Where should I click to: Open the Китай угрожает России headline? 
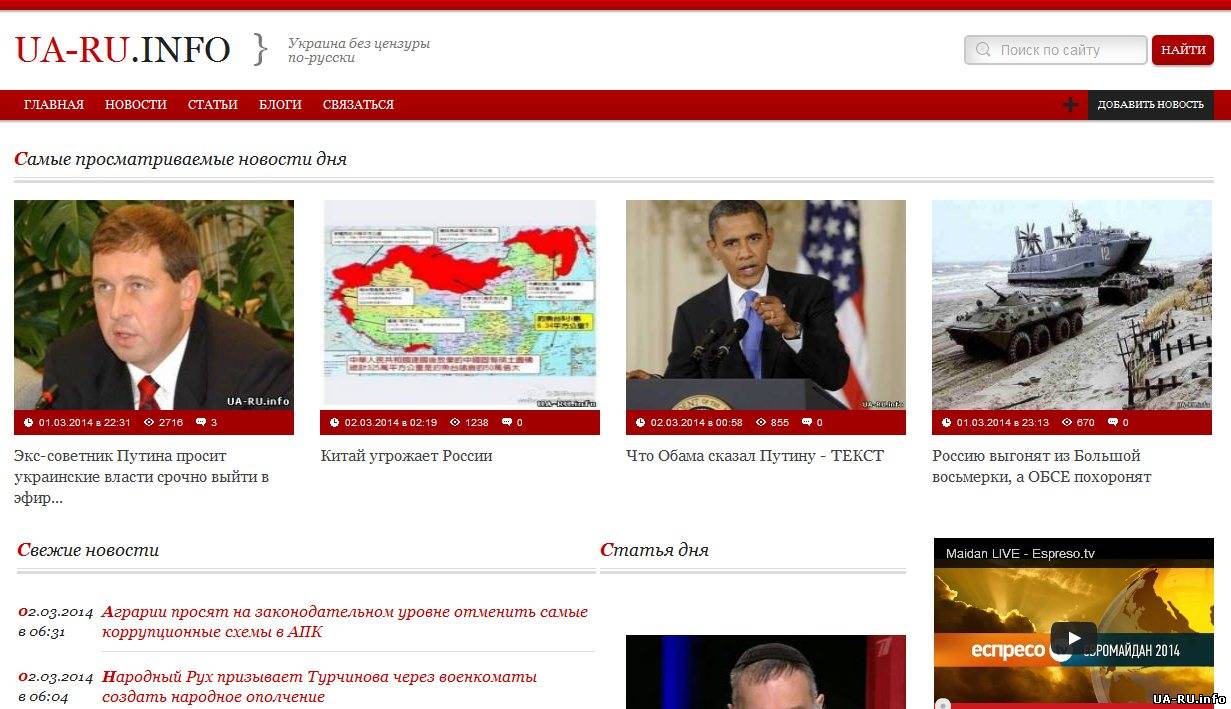coord(406,456)
